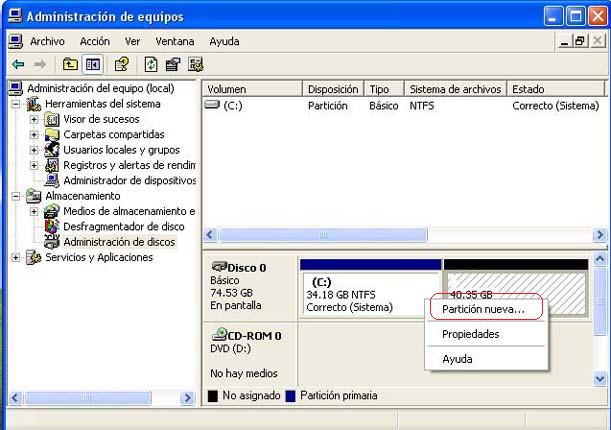
Task: Select Administración del equipo (local) root
Action: [x=101, y=88]
